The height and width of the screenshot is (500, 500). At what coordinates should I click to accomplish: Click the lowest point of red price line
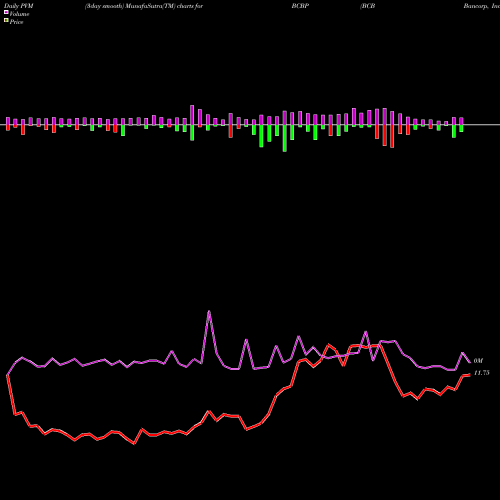[x=134, y=444]
